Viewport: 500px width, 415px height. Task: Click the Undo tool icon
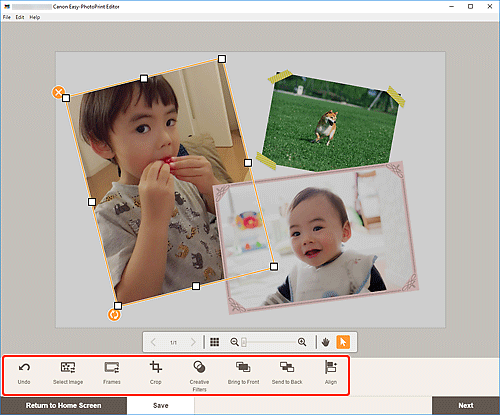pyautogui.click(x=24, y=367)
